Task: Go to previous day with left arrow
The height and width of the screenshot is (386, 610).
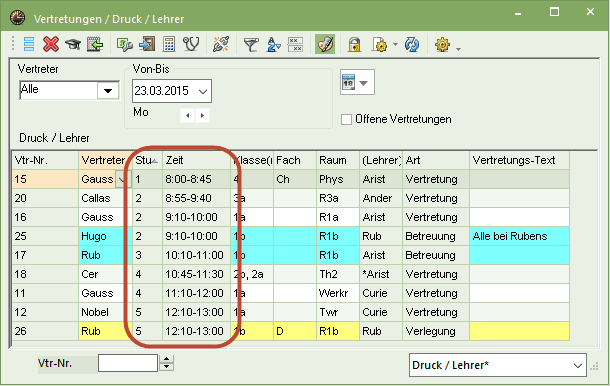Action: pos(188,116)
